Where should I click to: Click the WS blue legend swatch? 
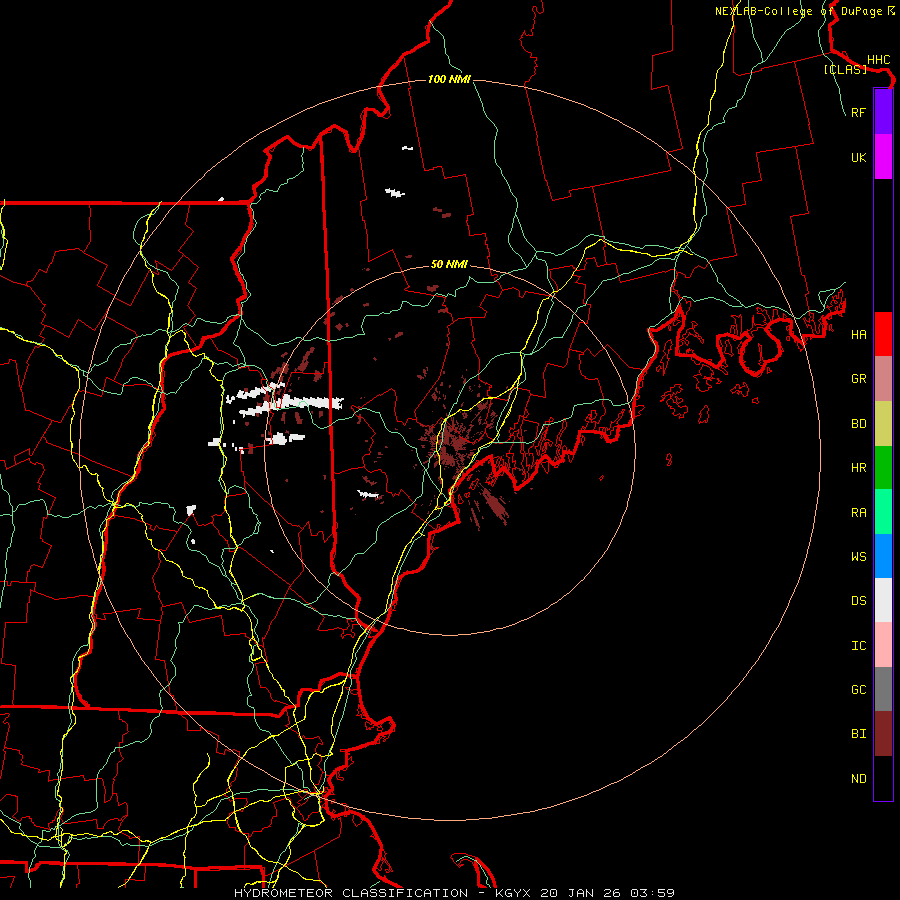tap(883, 556)
